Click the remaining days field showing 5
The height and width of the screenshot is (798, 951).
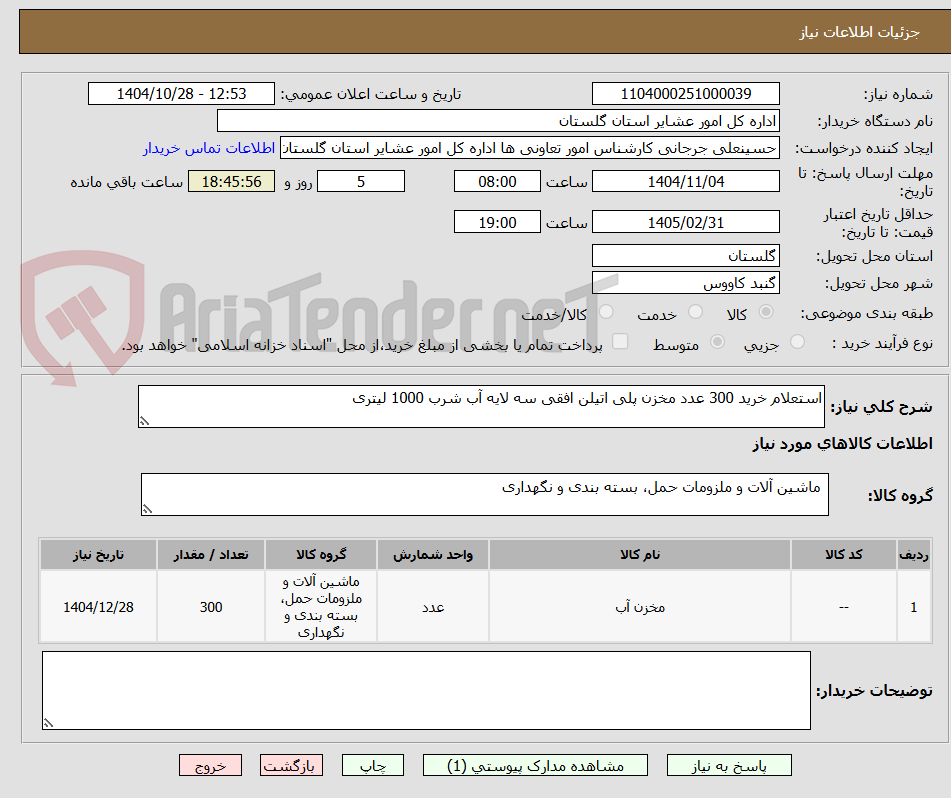(361, 181)
